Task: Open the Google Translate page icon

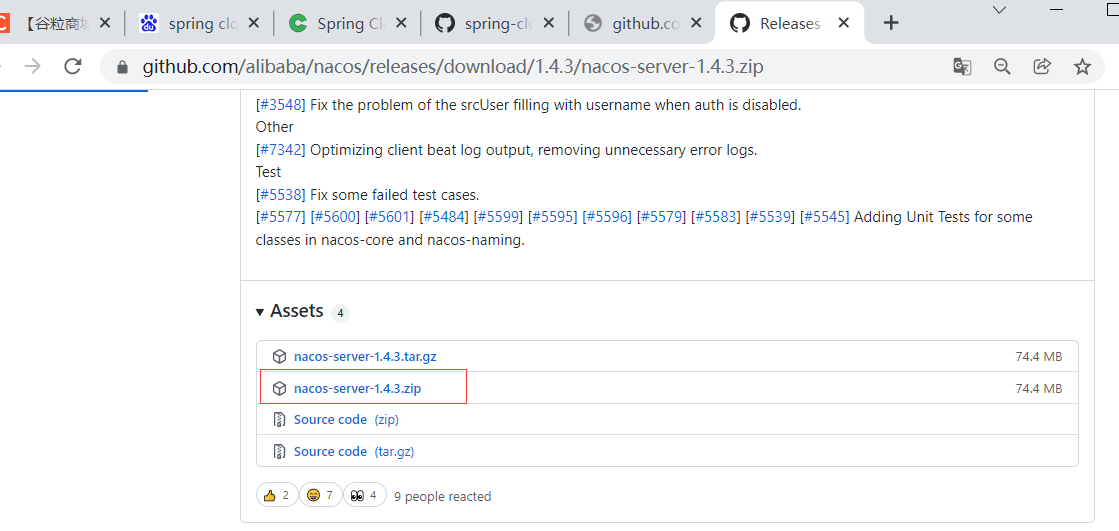Action: click(962, 66)
